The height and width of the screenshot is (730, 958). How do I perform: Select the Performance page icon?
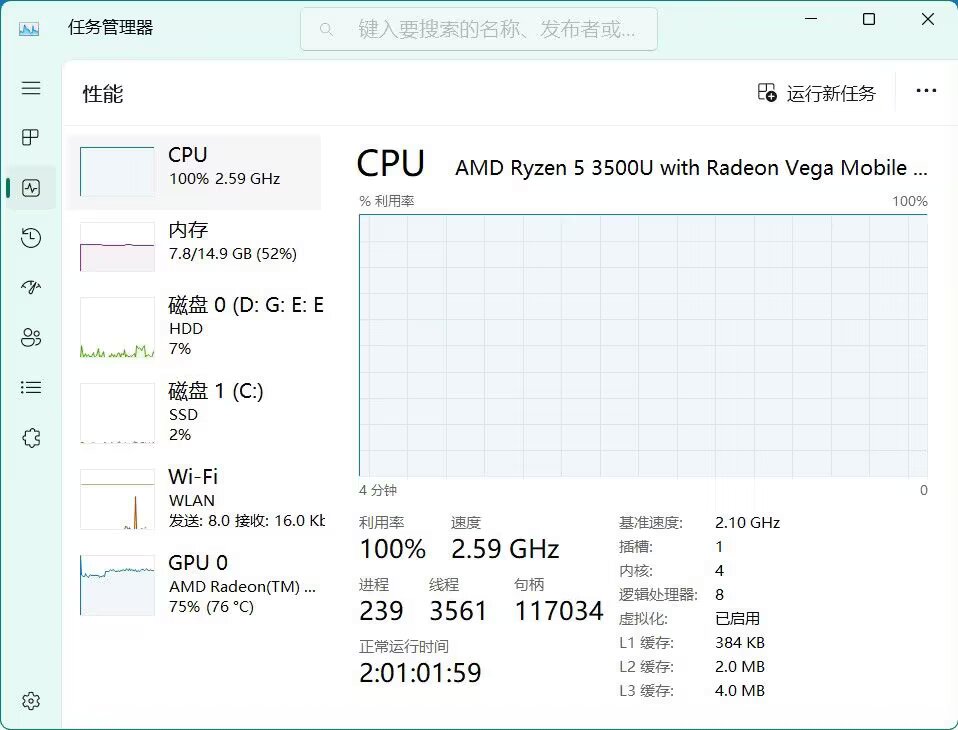(31, 188)
